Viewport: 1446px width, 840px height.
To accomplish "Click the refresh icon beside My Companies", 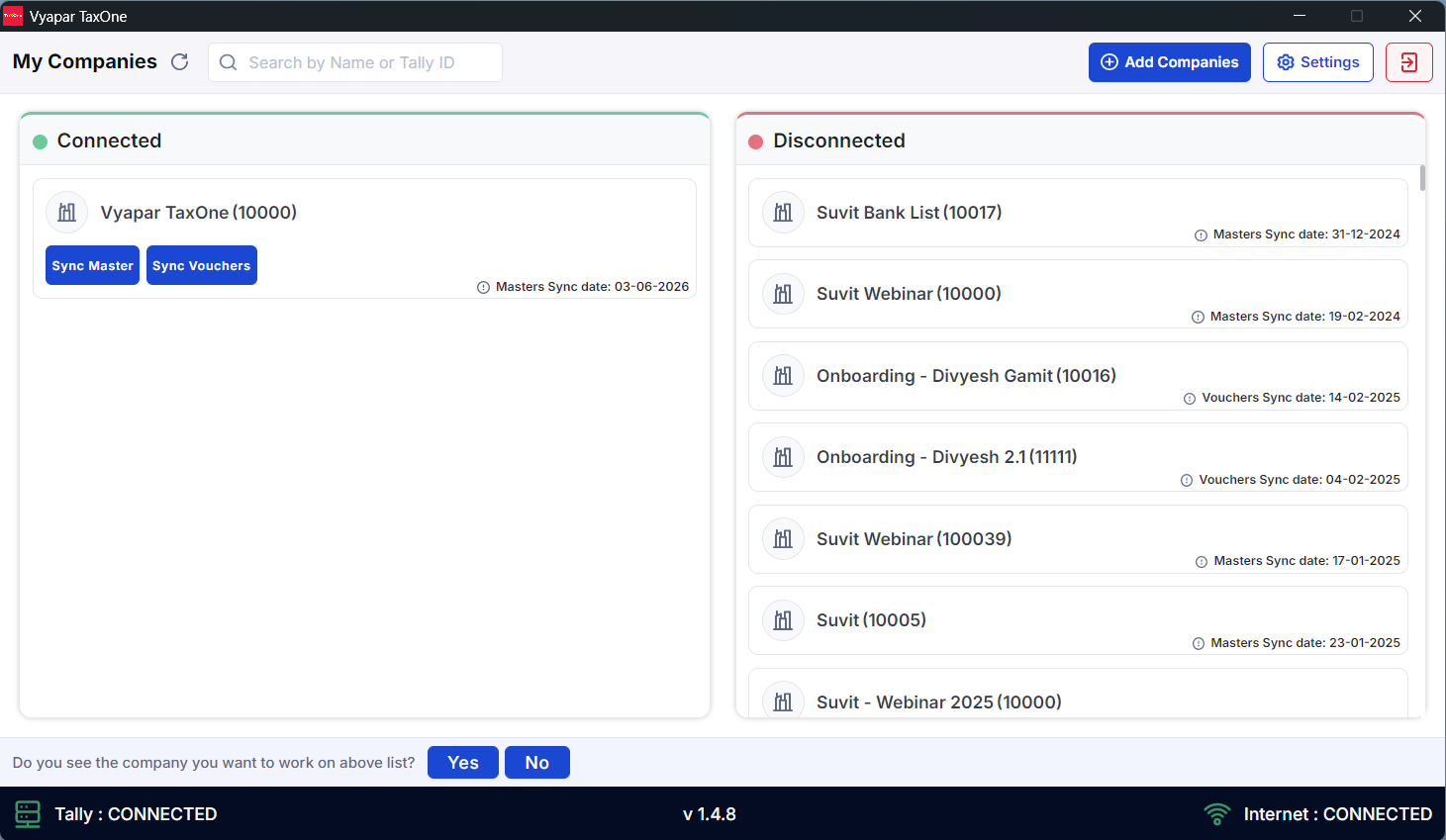I will (179, 61).
